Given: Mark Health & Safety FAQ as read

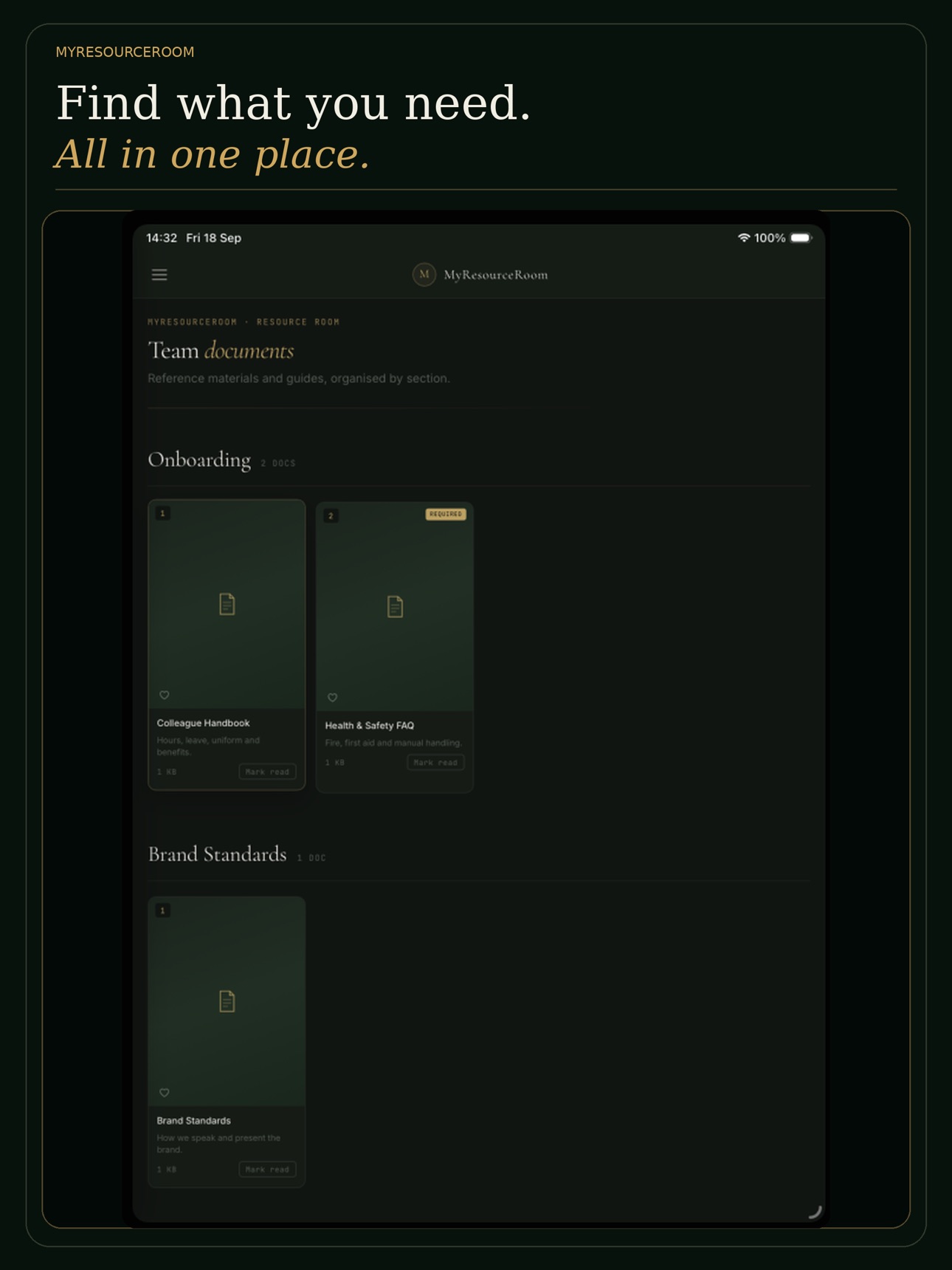Looking at the screenshot, I should pyautogui.click(x=435, y=762).
